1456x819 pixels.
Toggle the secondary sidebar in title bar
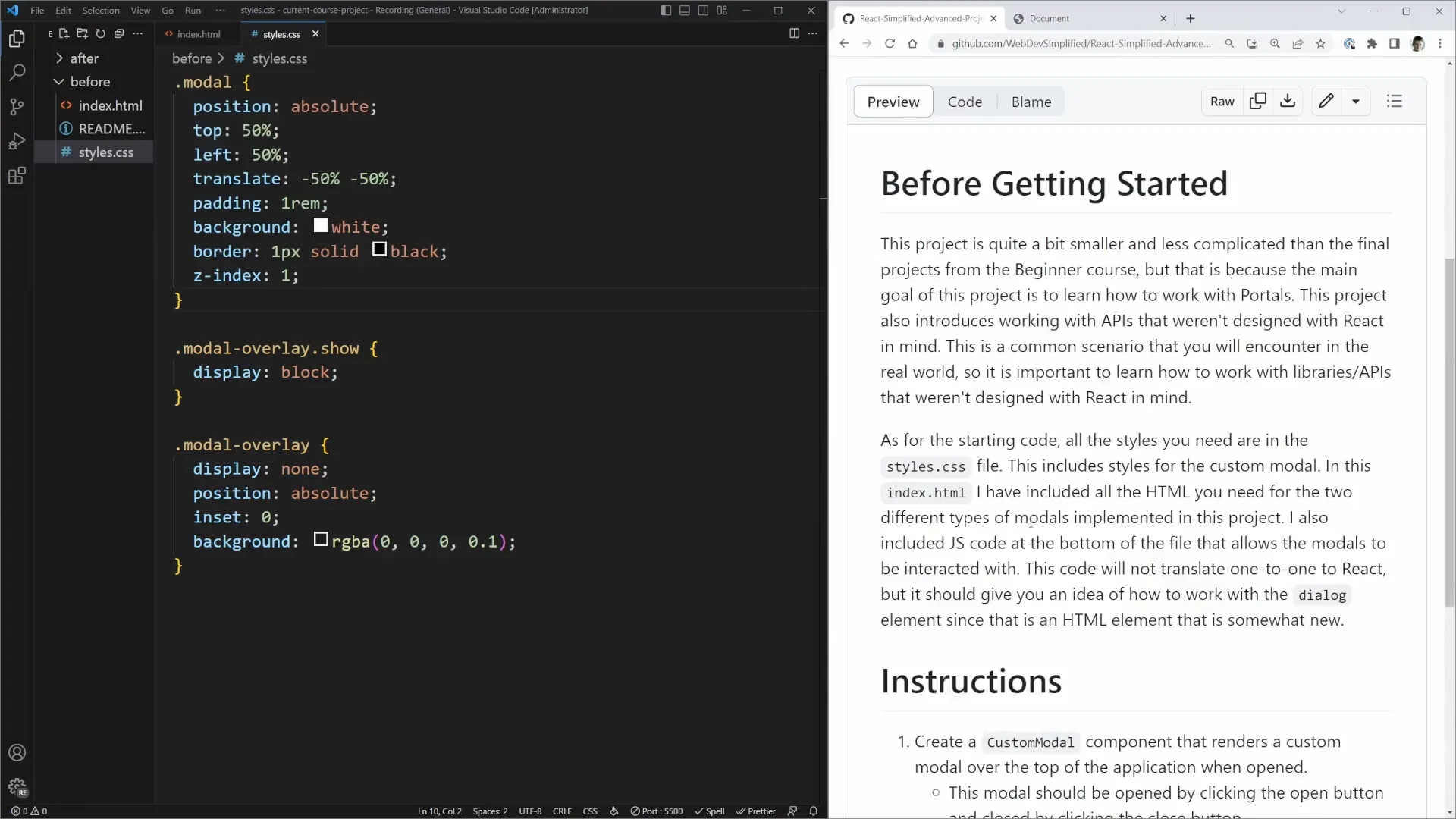tap(703, 10)
